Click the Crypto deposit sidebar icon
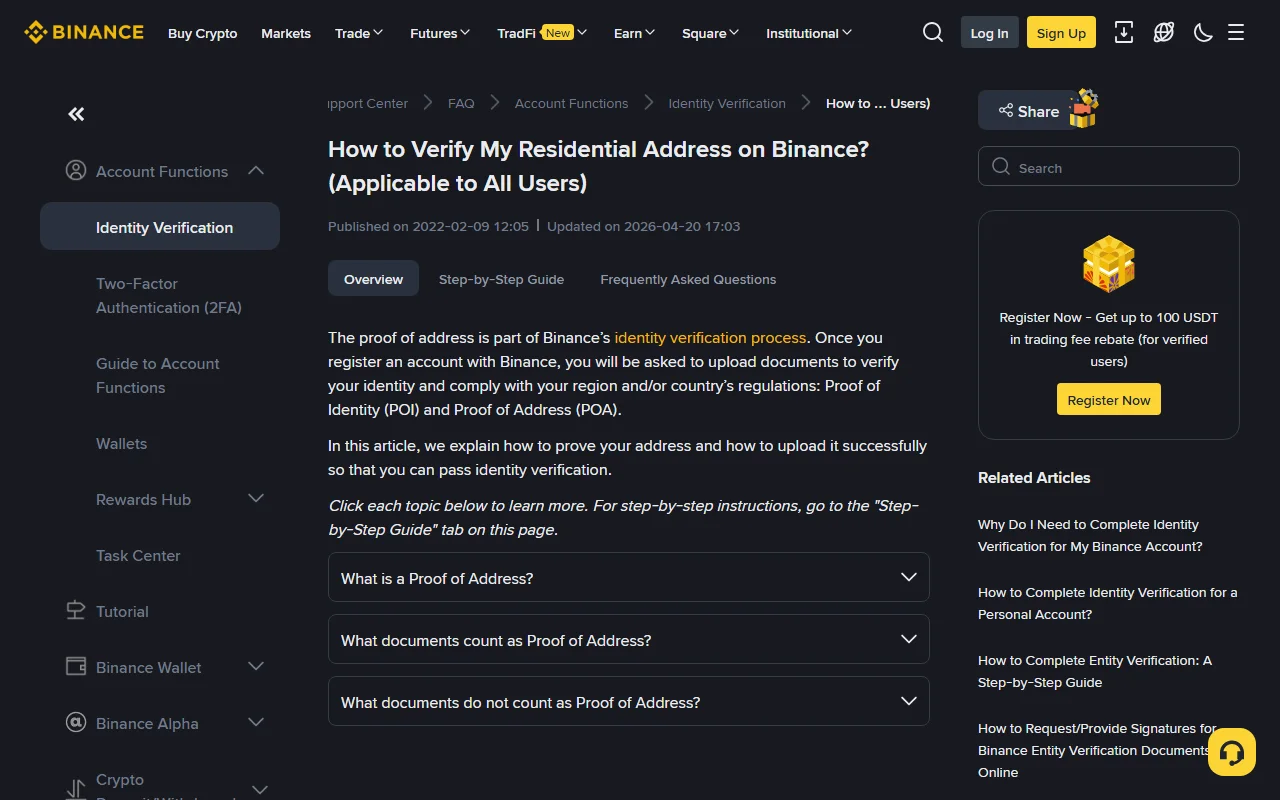This screenshot has height=800, width=1280. point(76,790)
